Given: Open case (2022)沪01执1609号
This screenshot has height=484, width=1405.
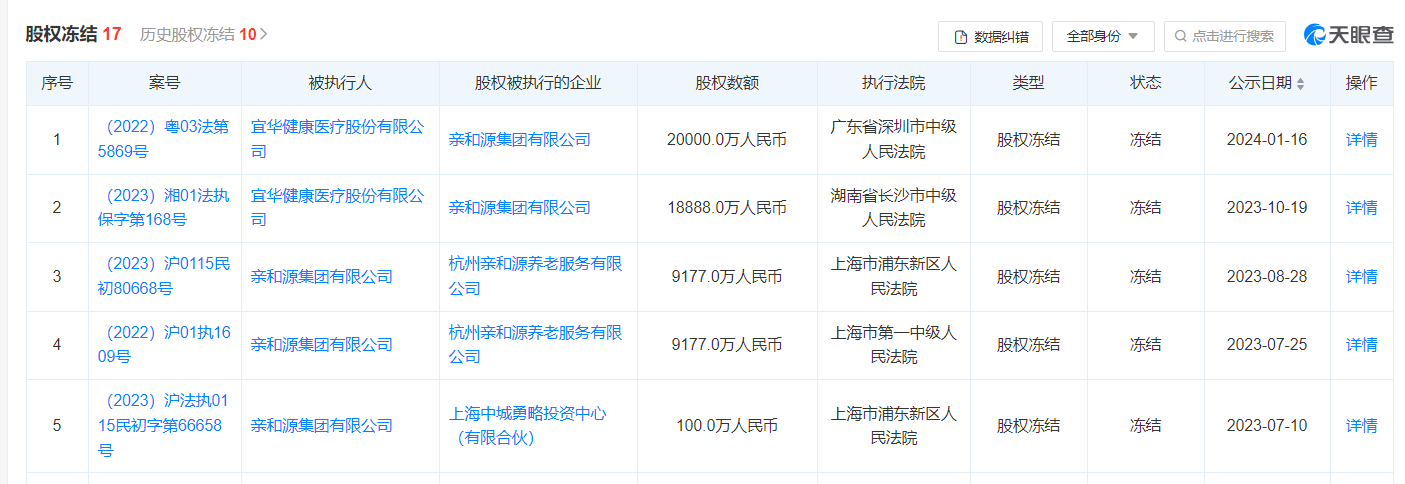Looking at the screenshot, I should click(x=165, y=345).
